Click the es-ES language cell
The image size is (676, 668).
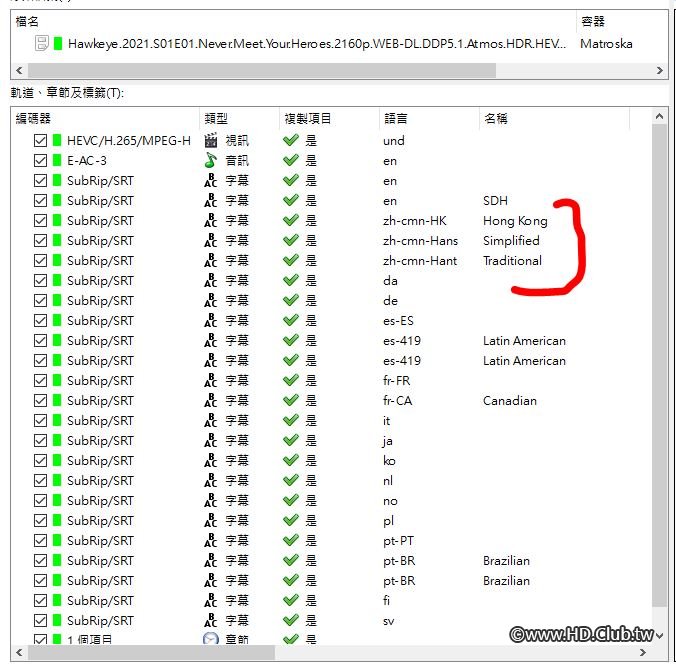click(398, 320)
